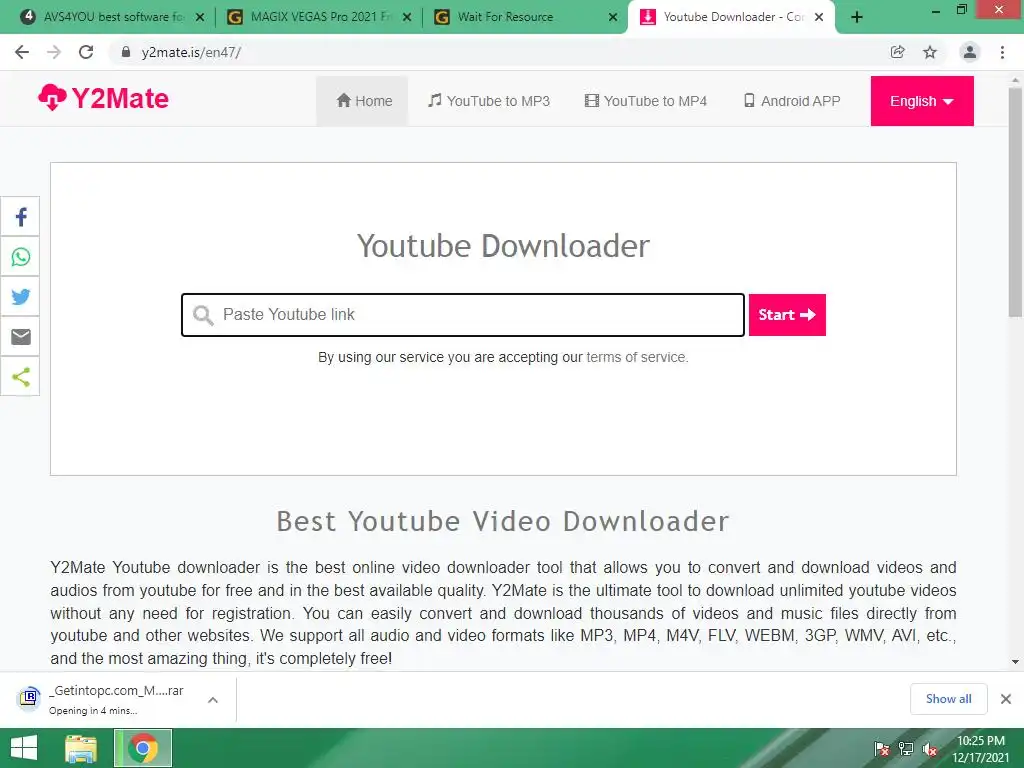The image size is (1024, 768).
Task: Open the taskbar clock and date
Action: (x=980, y=749)
